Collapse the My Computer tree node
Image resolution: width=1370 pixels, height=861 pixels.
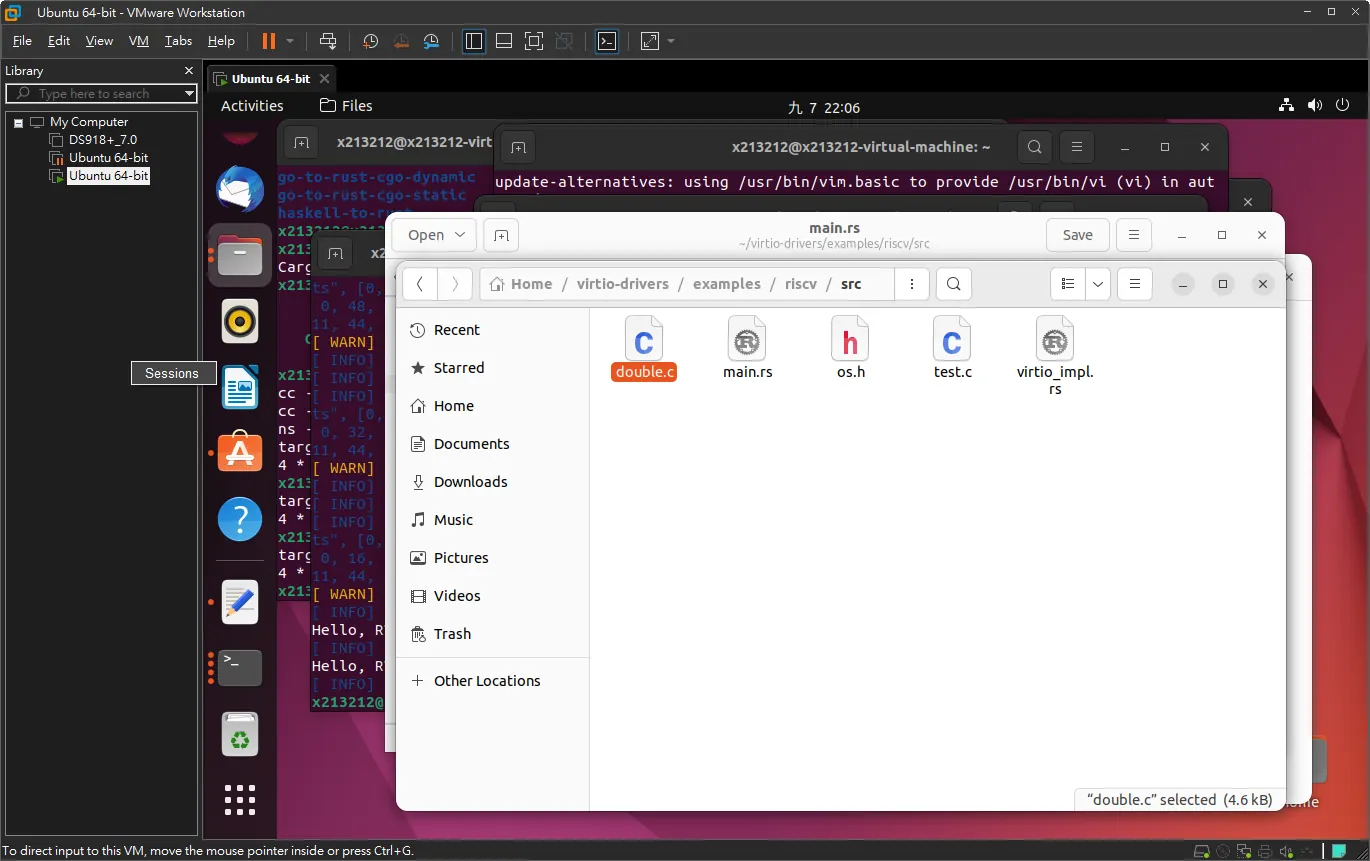pyautogui.click(x=18, y=122)
